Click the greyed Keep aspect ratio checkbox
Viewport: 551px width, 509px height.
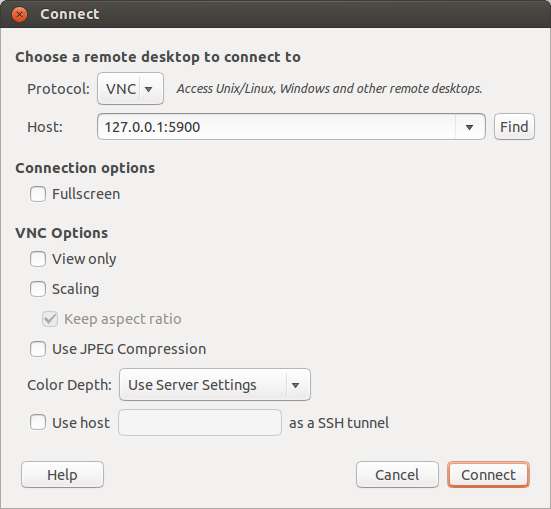(x=50, y=319)
